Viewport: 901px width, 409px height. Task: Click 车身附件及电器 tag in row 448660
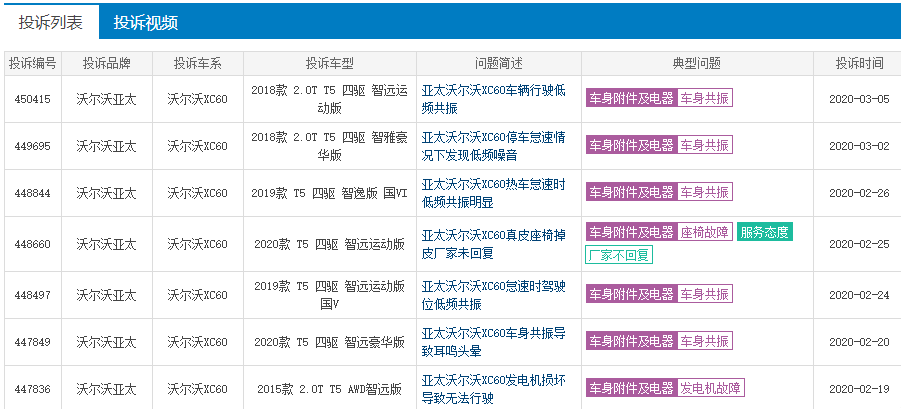point(632,232)
